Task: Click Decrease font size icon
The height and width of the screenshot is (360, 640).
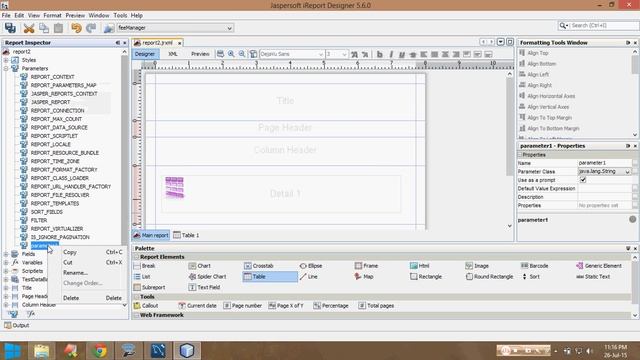Action: [365, 54]
